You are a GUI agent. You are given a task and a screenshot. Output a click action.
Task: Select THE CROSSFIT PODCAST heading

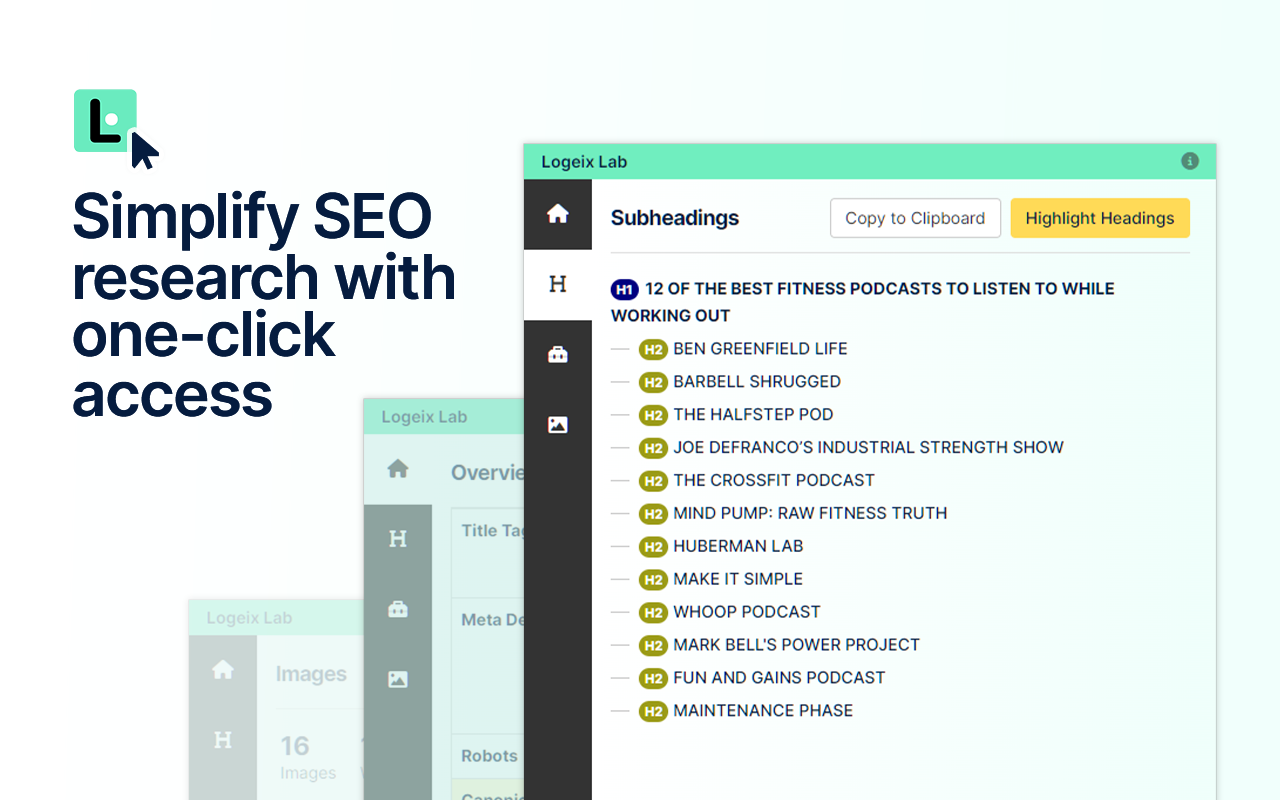click(774, 480)
